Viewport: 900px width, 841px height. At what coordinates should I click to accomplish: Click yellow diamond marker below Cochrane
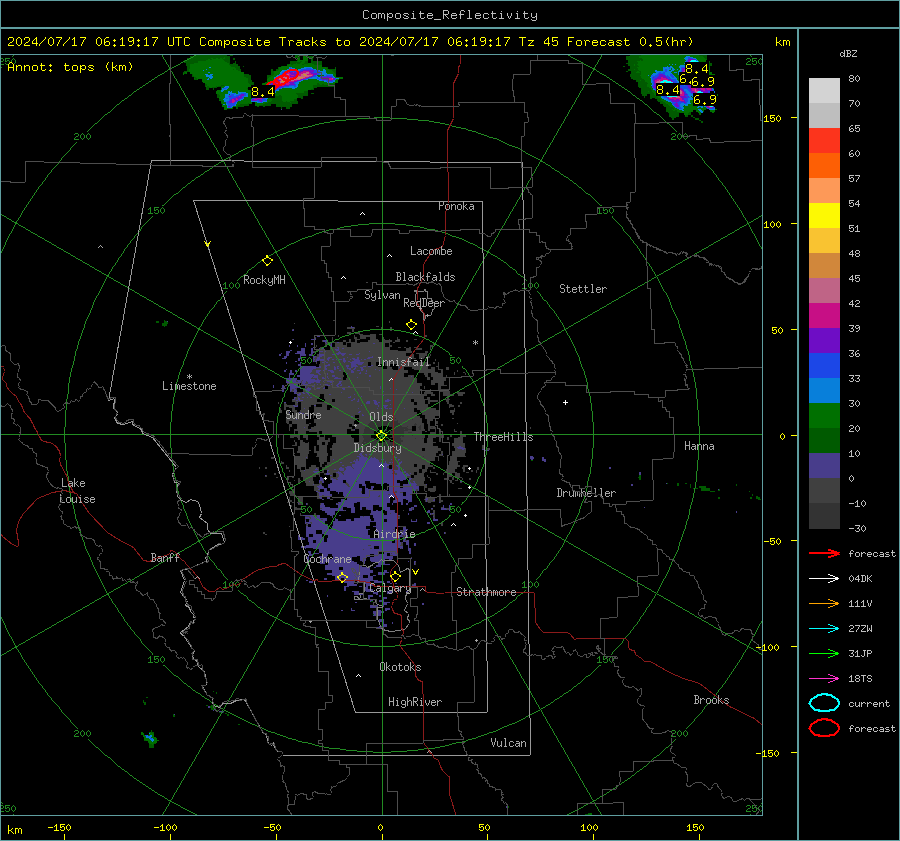point(342,577)
